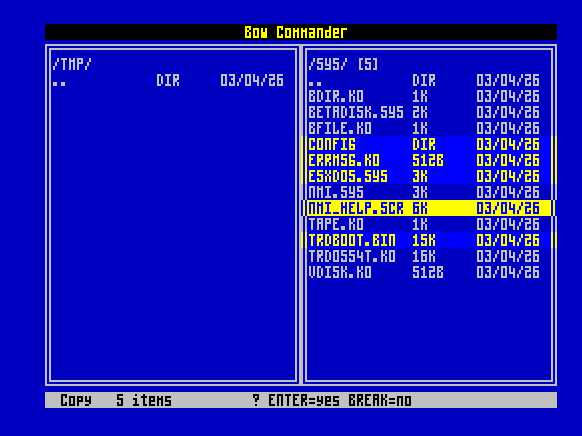The height and width of the screenshot is (436, 582).
Task: Pick the marked TRDBOOT.BIN file
Action: (429, 240)
